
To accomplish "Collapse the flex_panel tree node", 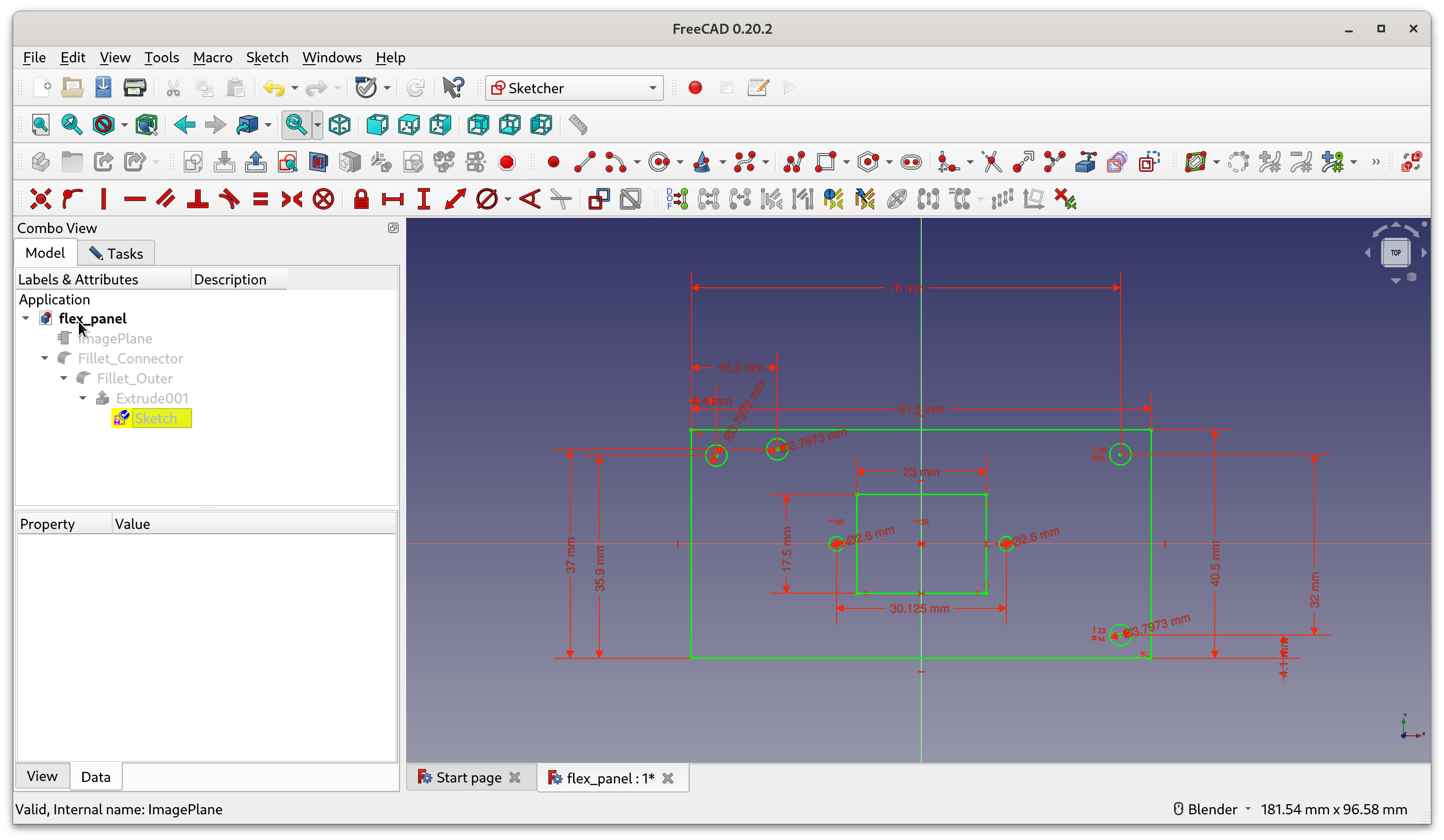I will pyautogui.click(x=26, y=319).
